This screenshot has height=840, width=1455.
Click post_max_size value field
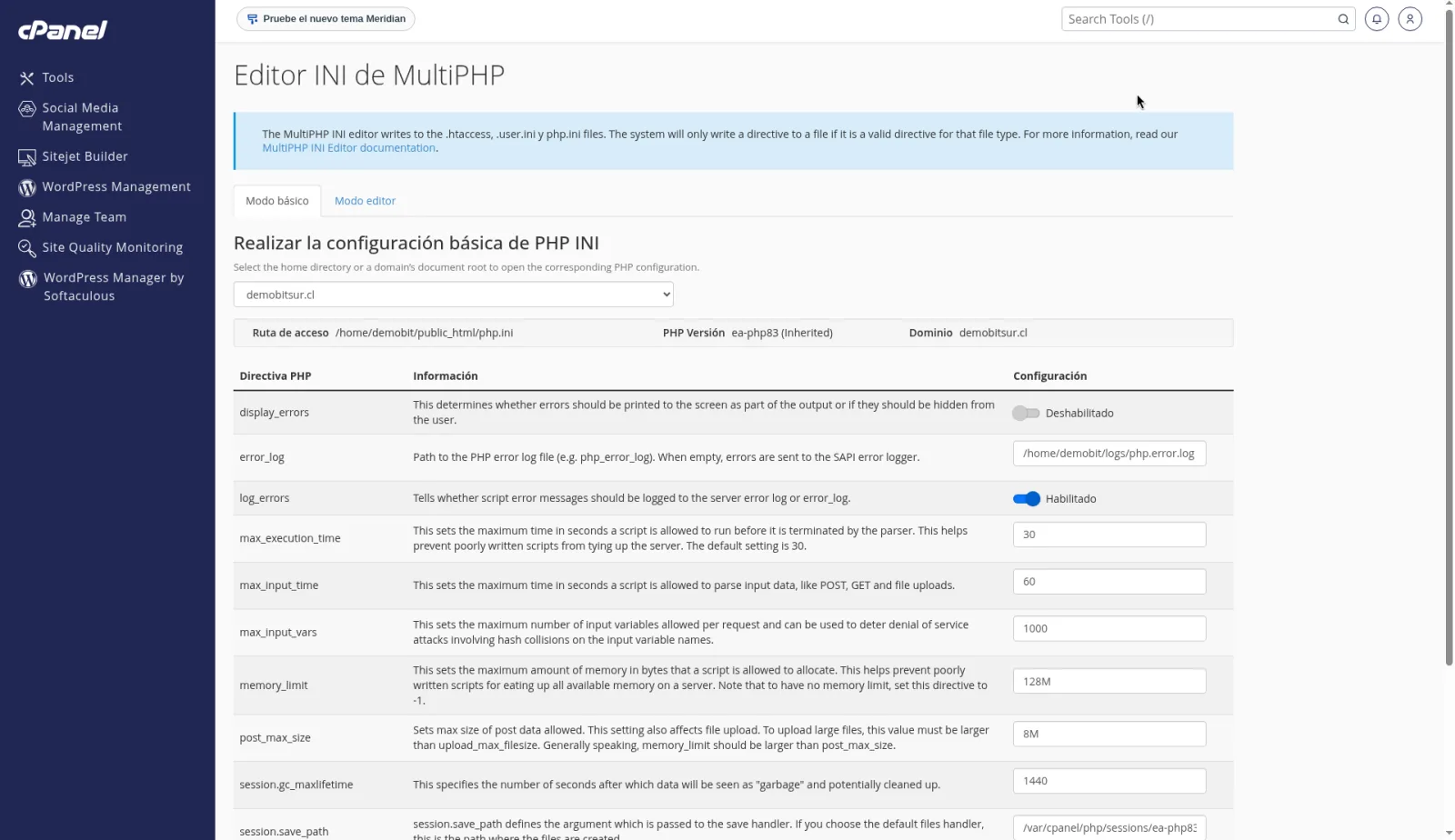tap(1109, 734)
